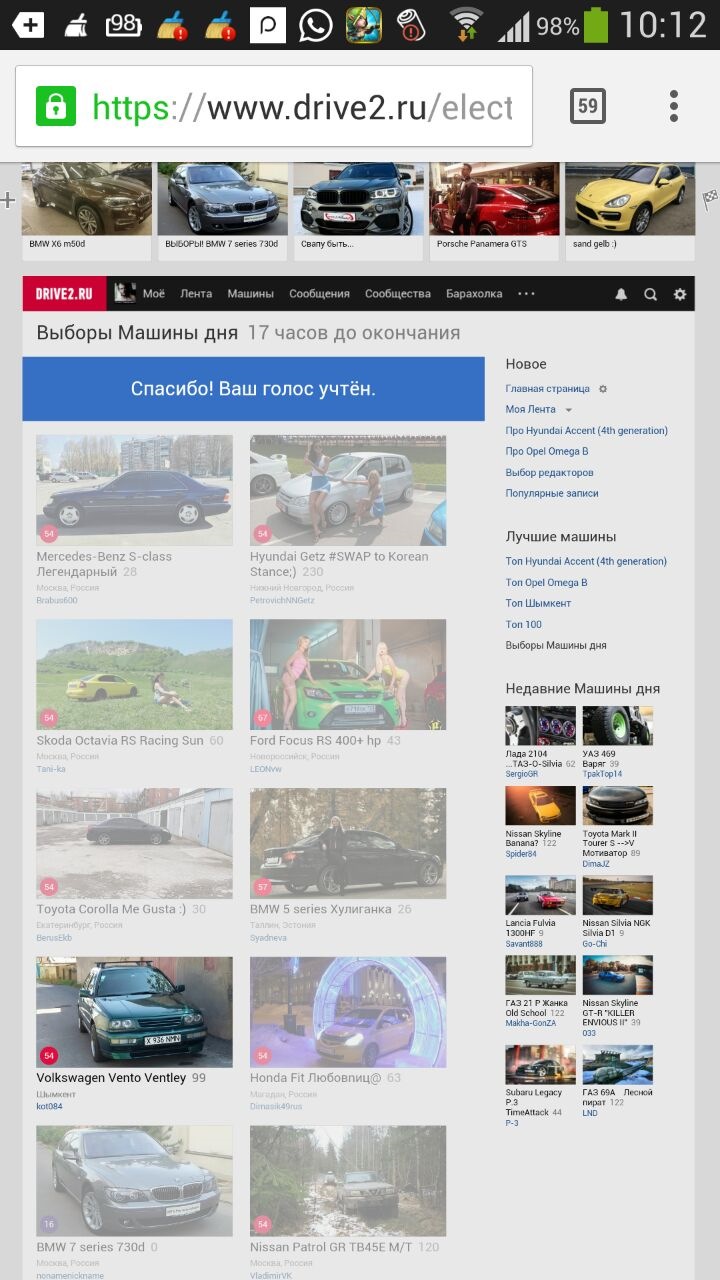720x1280 pixels.
Task: Open the Volkswagen Vento Ventley photo
Action: (x=134, y=1012)
